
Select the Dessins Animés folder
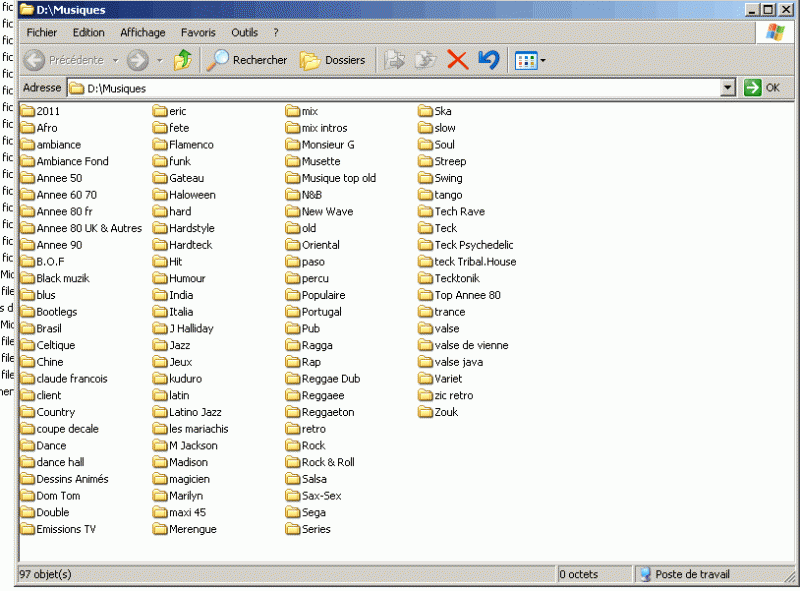64,479
